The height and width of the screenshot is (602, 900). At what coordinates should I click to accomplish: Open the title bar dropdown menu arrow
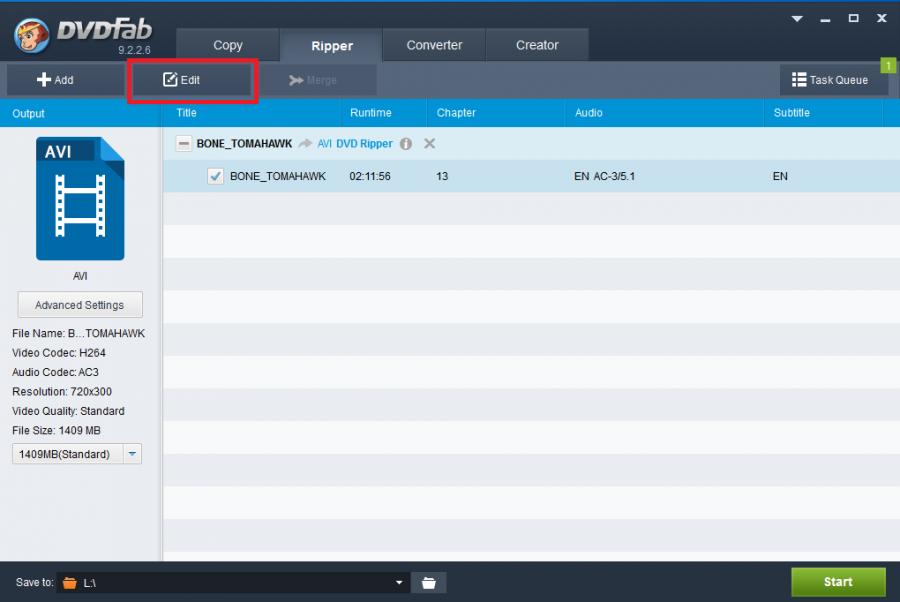click(797, 18)
